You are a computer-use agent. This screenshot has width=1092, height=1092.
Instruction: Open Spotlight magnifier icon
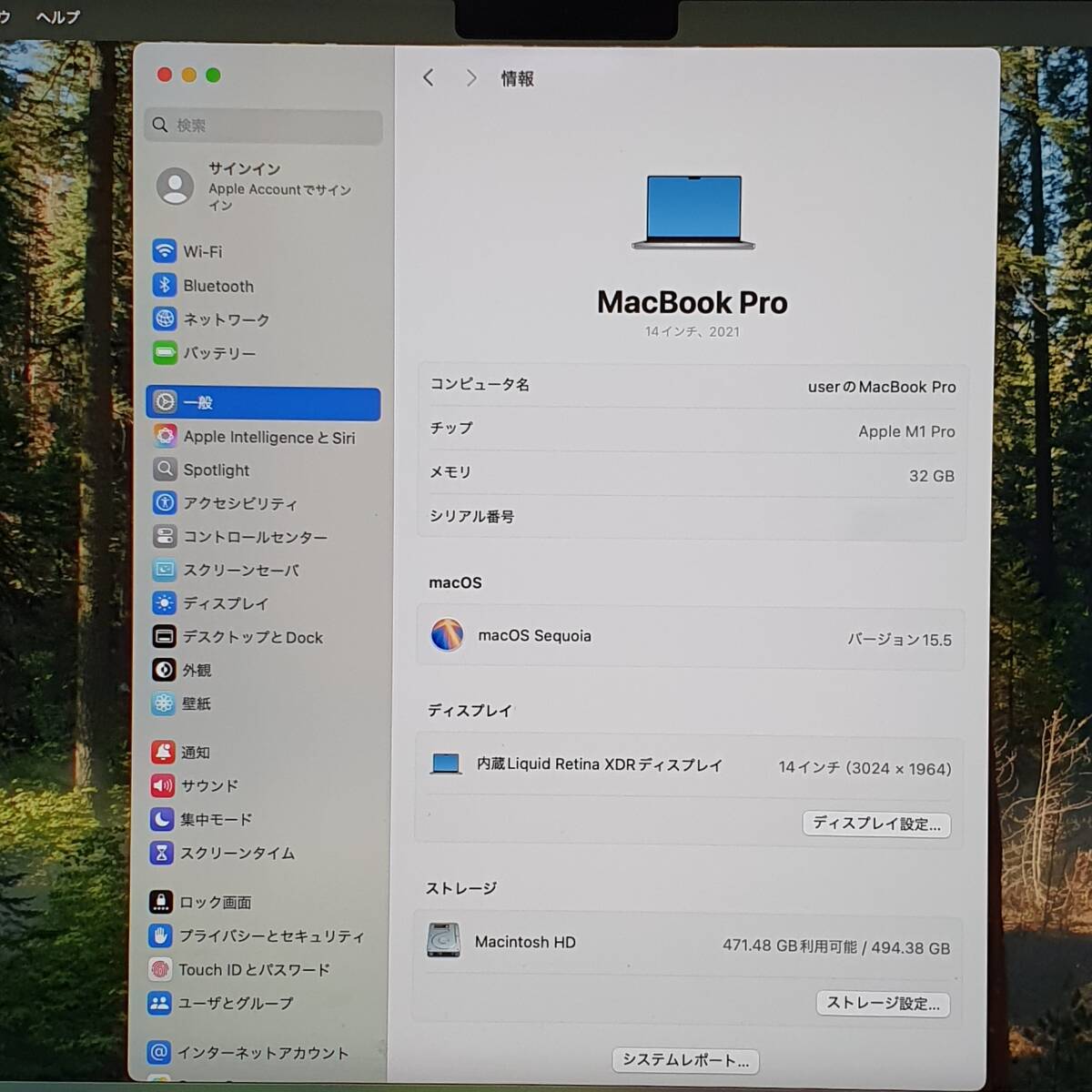164,469
